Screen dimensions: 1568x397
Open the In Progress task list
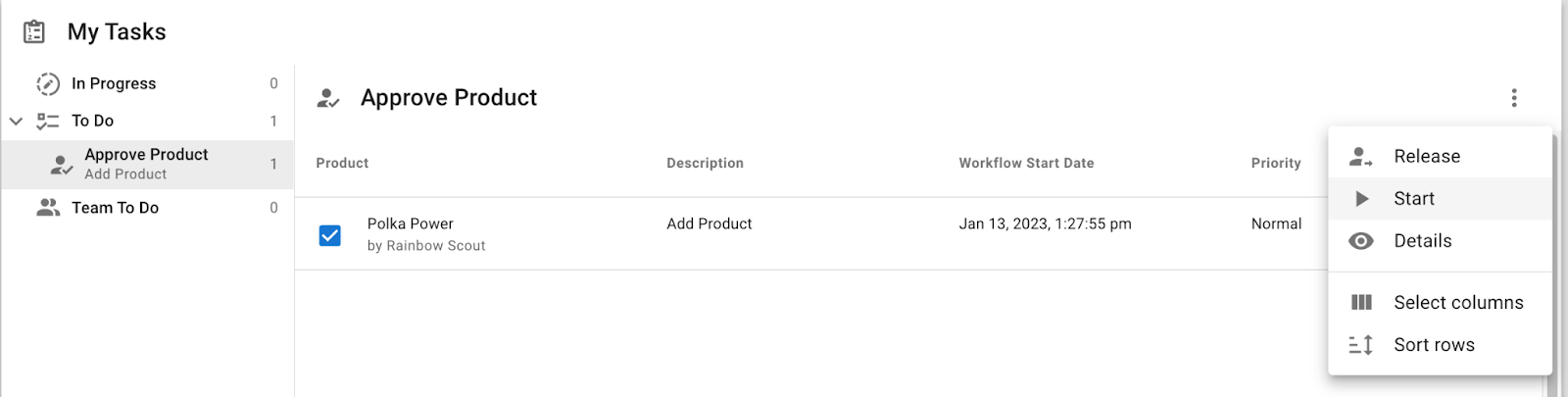click(147, 83)
